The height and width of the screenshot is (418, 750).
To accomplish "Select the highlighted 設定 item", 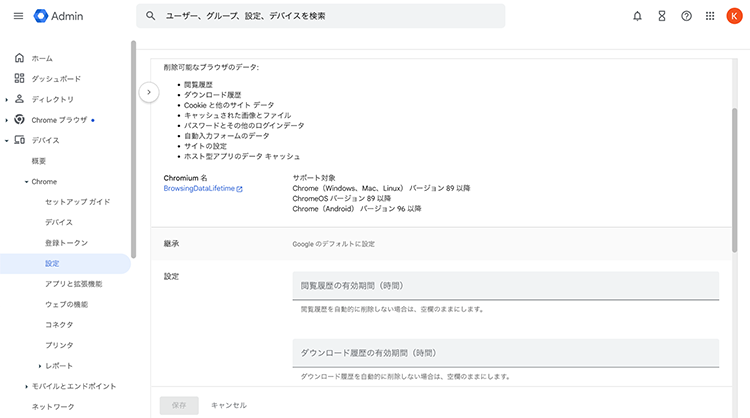I will click(65, 264).
